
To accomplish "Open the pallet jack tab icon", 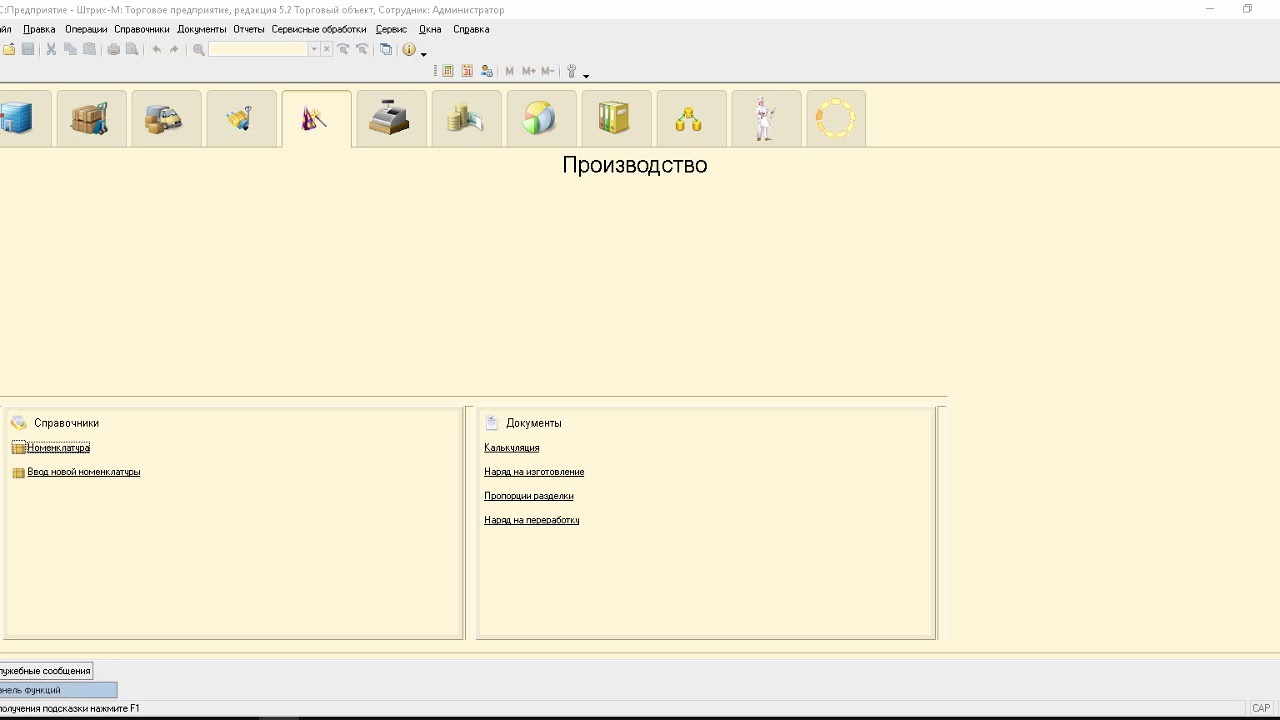I will pos(241,119).
